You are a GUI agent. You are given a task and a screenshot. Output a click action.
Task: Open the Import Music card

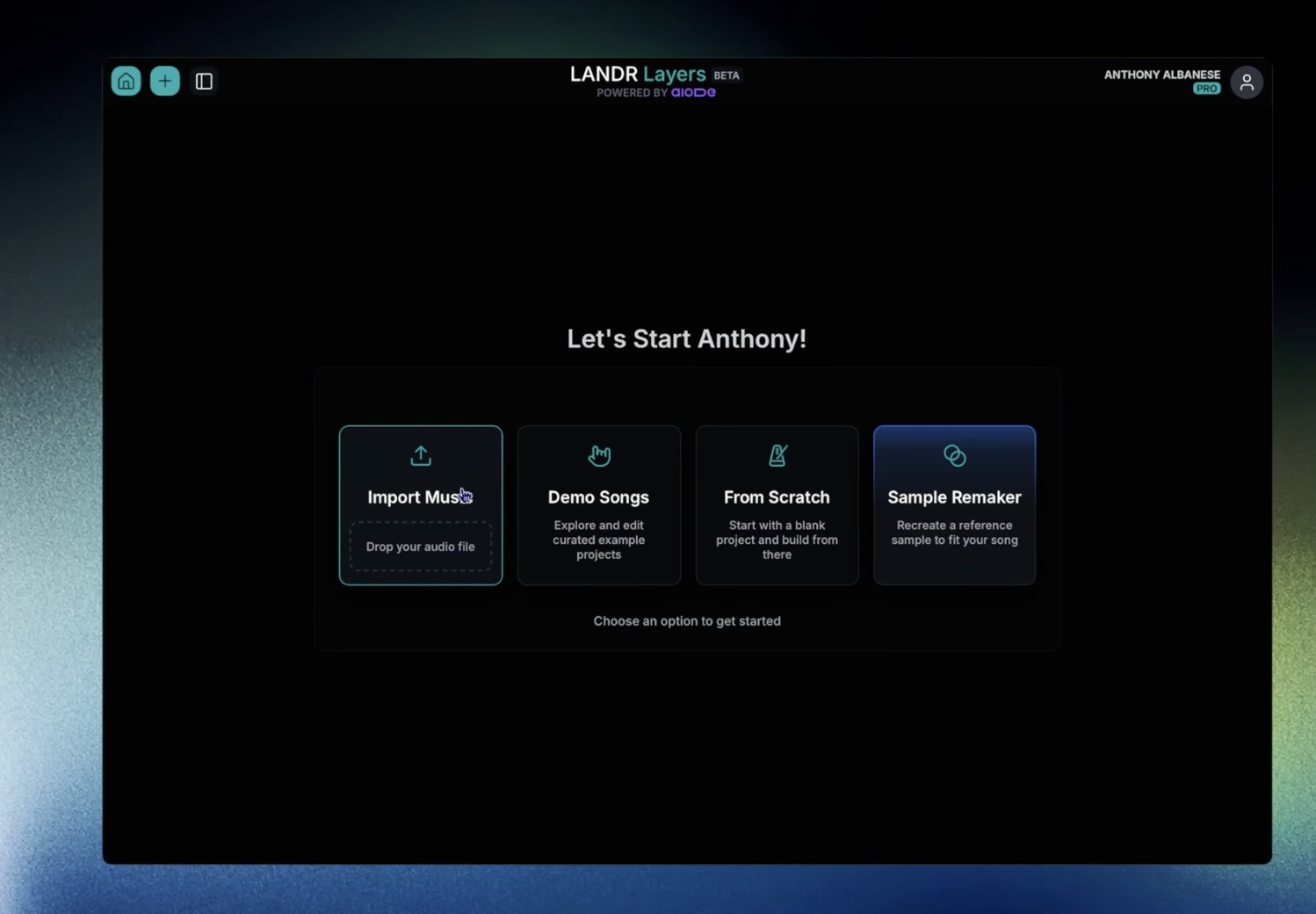(x=421, y=505)
